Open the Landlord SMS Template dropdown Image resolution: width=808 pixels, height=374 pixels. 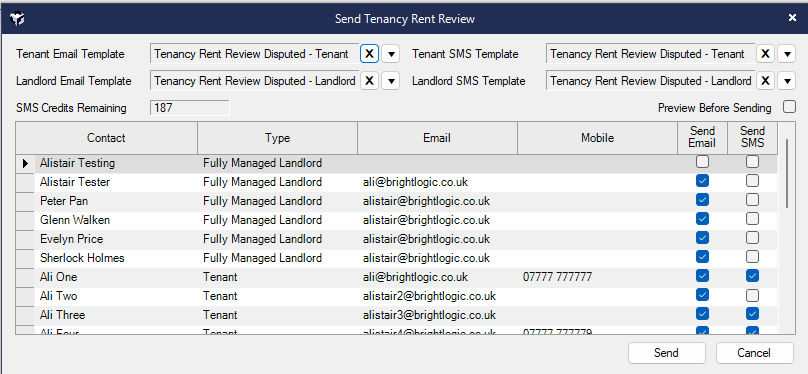pyautogui.click(x=786, y=81)
